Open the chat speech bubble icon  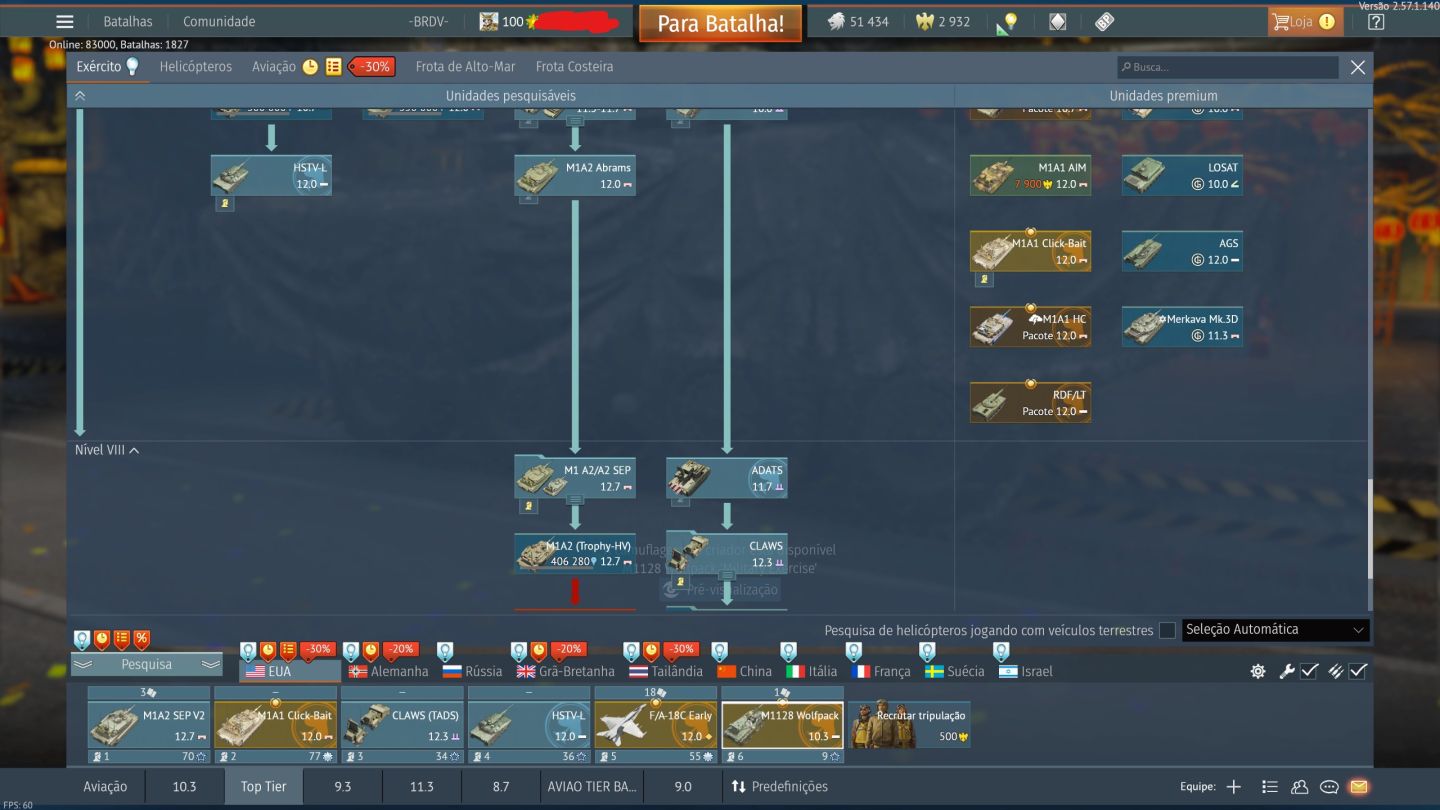(1329, 786)
